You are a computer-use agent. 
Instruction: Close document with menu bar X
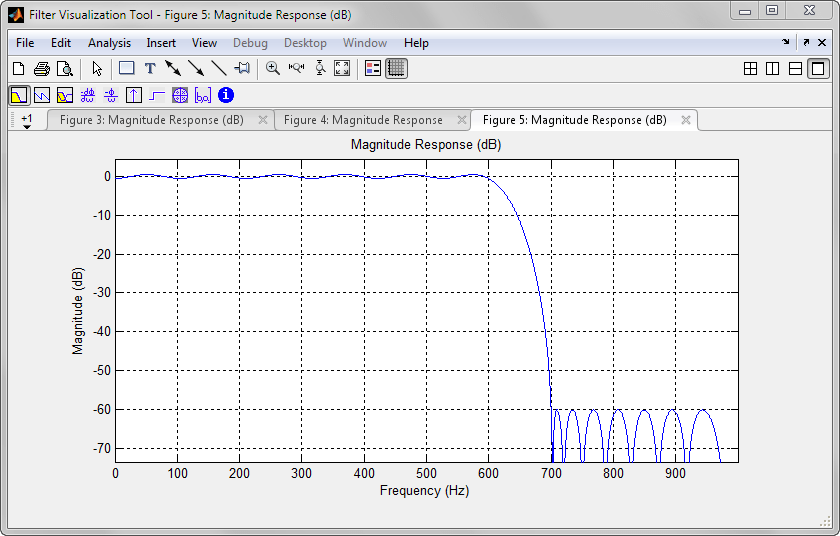pyautogui.click(x=822, y=42)
